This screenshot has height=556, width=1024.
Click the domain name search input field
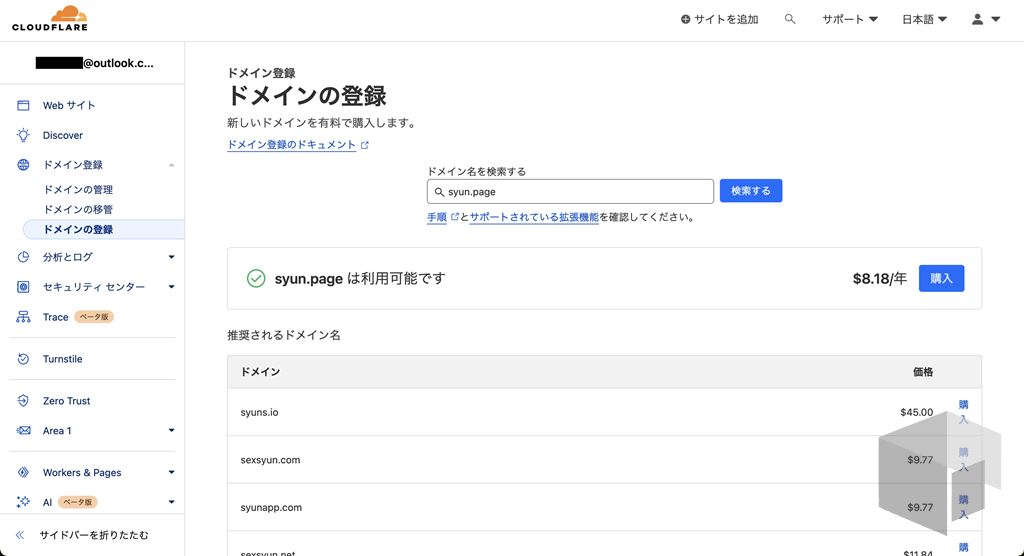[570, 191]
